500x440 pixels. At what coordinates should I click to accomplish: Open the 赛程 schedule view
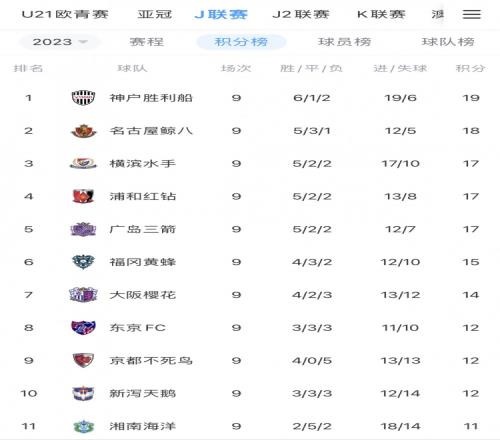(x=147, y=42)
